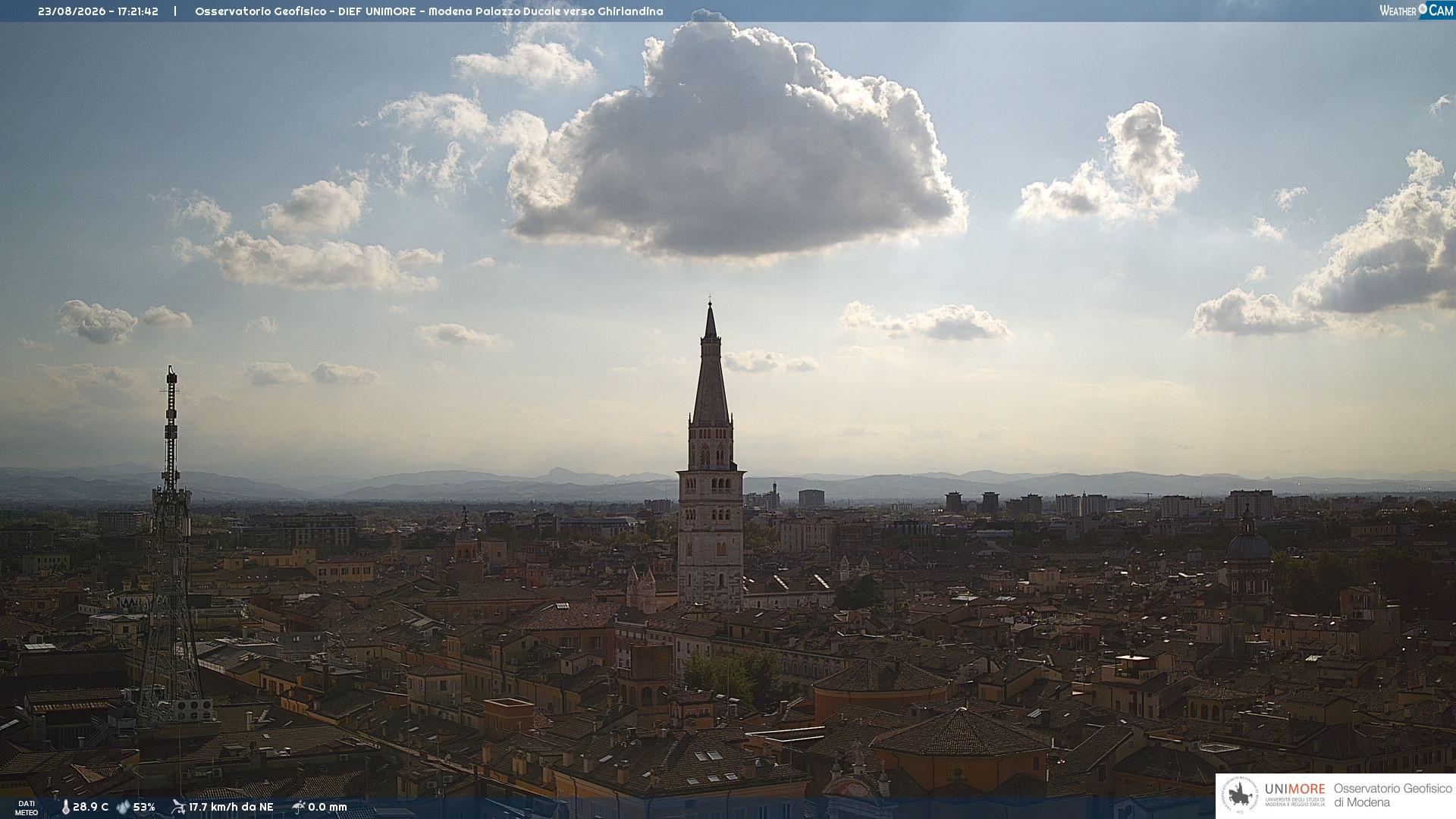Viewport: 1456px width, 819px height.
Task: Click the rain umbrella precipitation icon
Action: coord(299,807)
